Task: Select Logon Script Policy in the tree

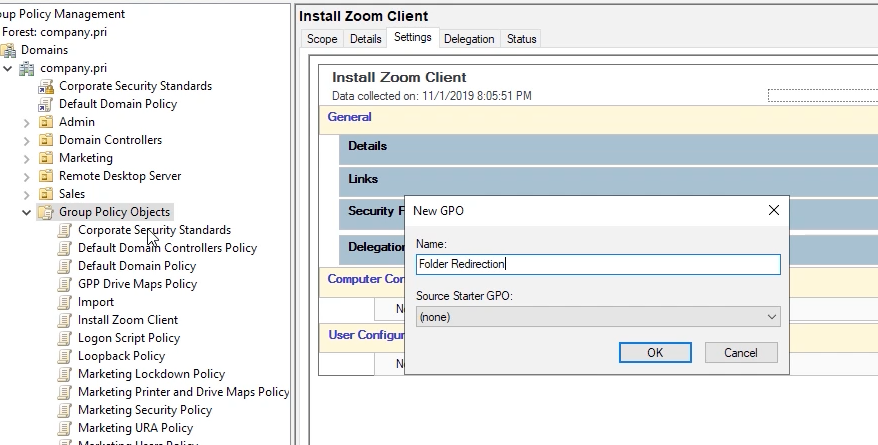Action: 129,338
